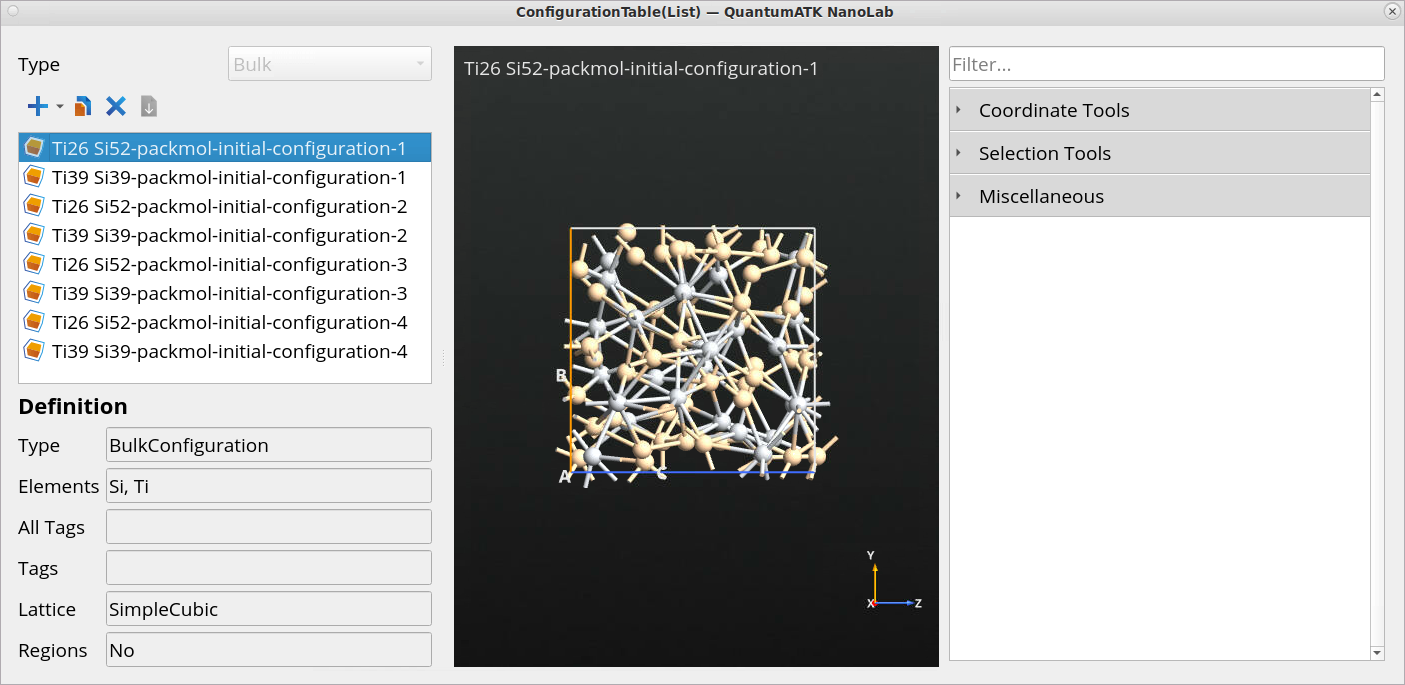Select Ti39 Si39-packmol-initial-configuration-4 in the list
Viewport: 1405px width, 685px height.
point(225,352)
